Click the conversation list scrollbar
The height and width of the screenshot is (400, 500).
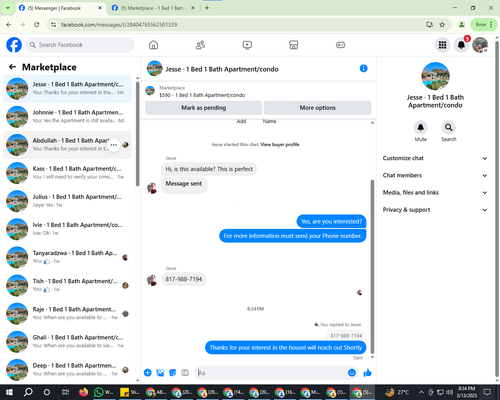tap(137, 133)
